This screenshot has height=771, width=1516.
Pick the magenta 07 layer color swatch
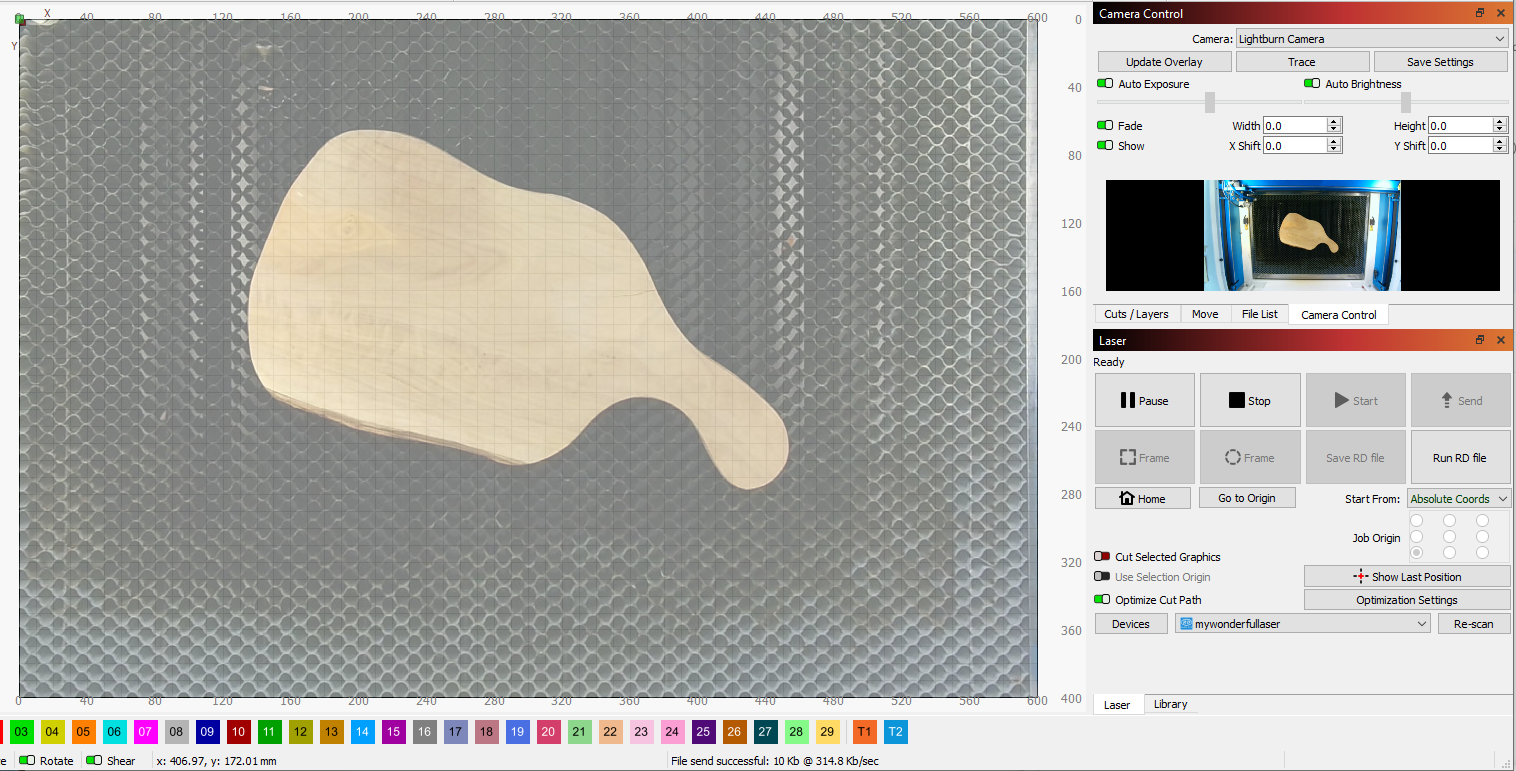145,732
